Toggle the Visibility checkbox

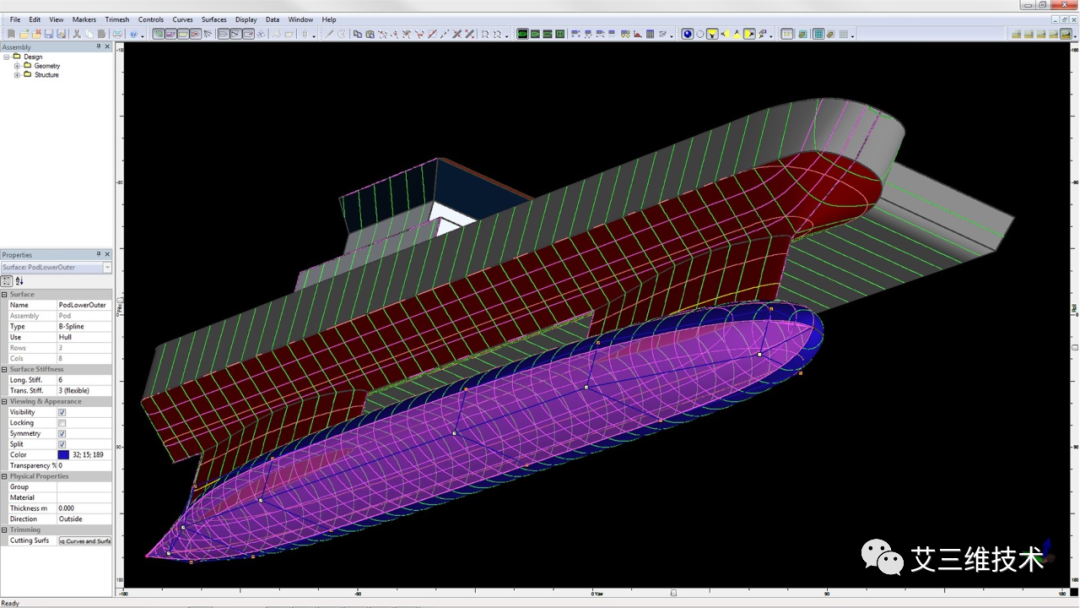[62, 412]
